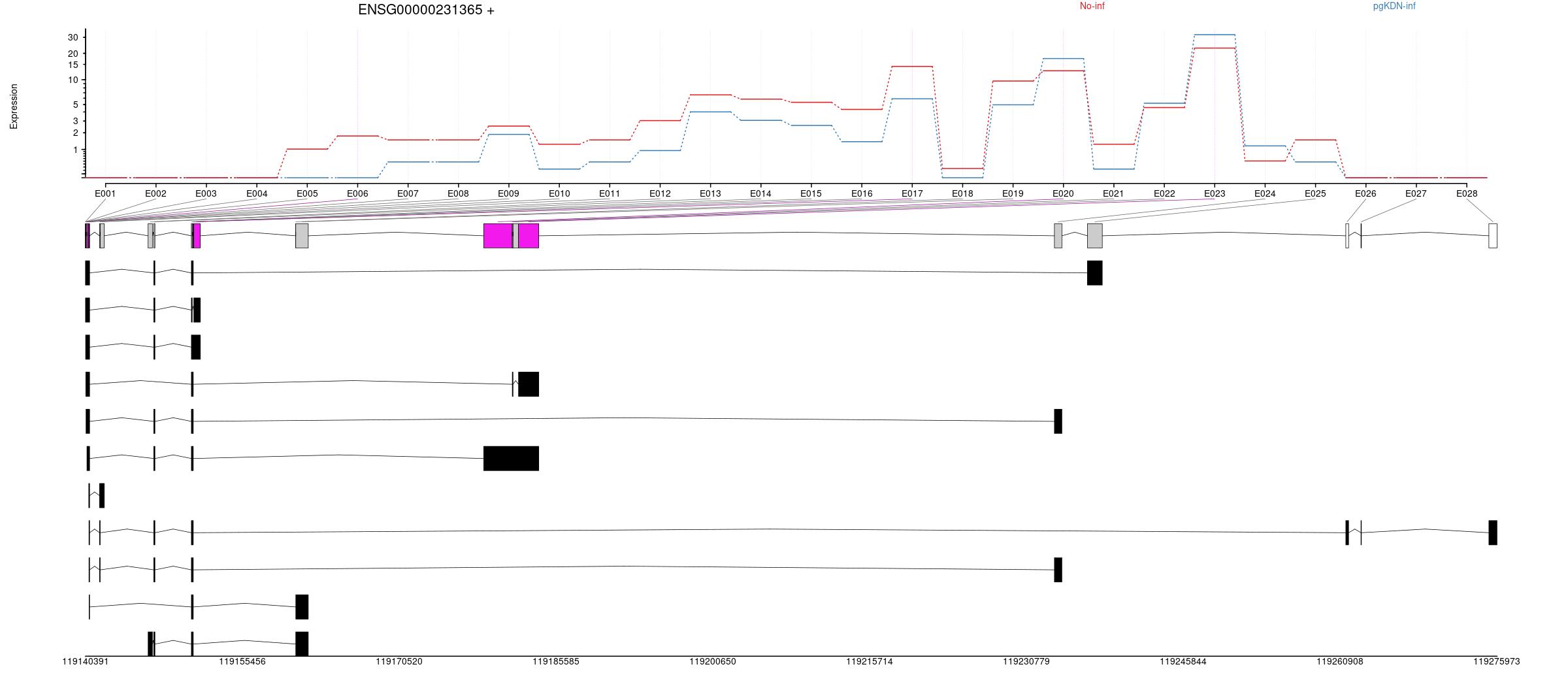Click the blue pgKDN-inf legend label
Viewport: 1568px width, 673px height.
point(1394,7)
